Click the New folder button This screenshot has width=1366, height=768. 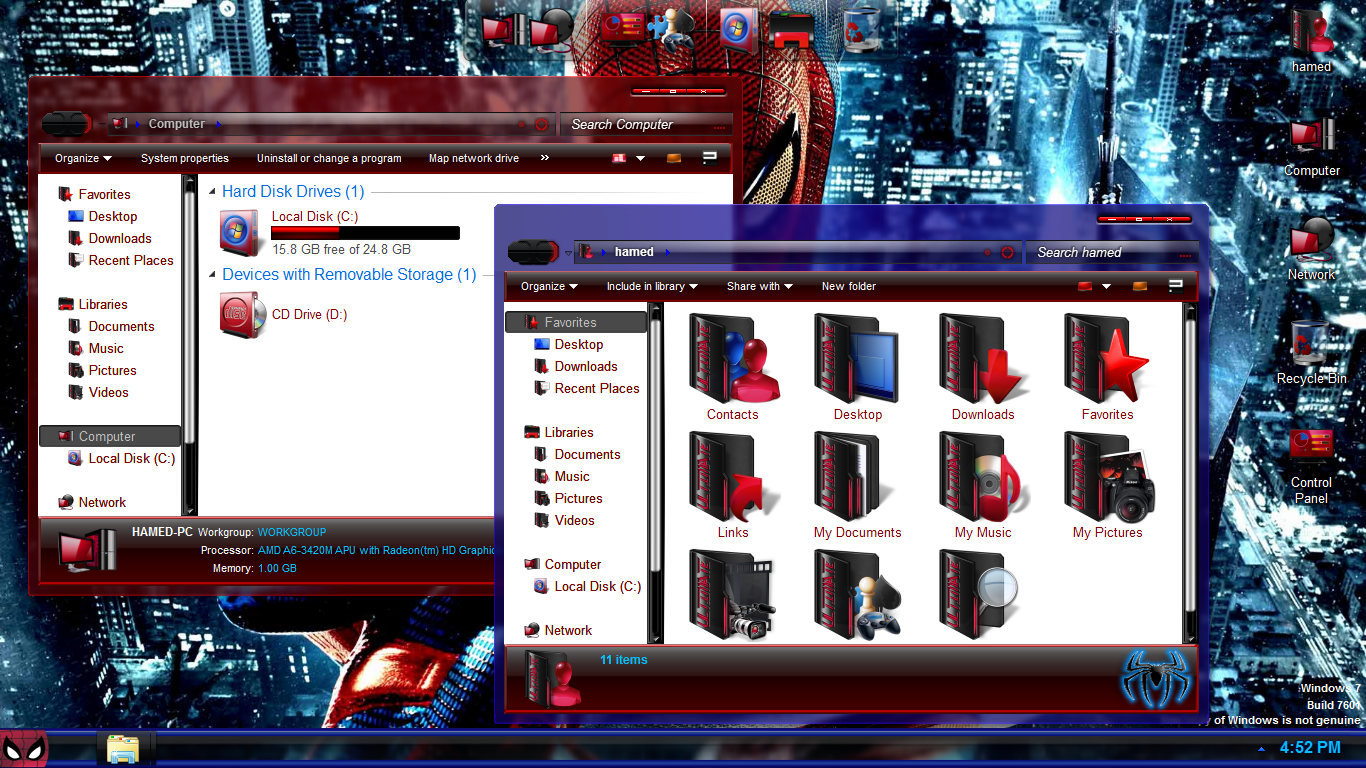click(849, 286)
